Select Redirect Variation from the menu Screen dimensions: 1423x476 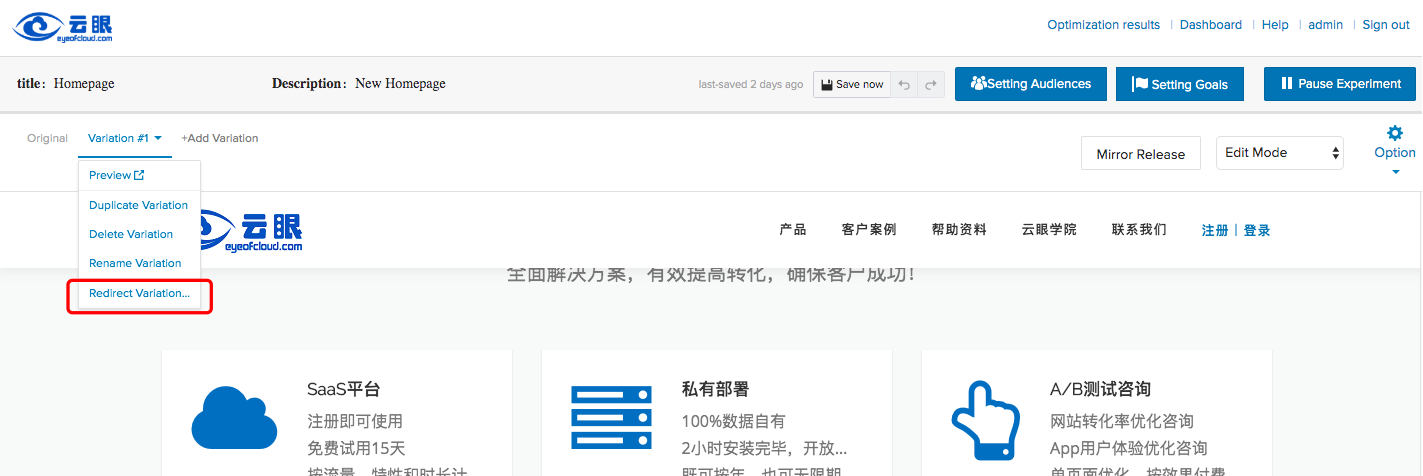pos(139,293)
